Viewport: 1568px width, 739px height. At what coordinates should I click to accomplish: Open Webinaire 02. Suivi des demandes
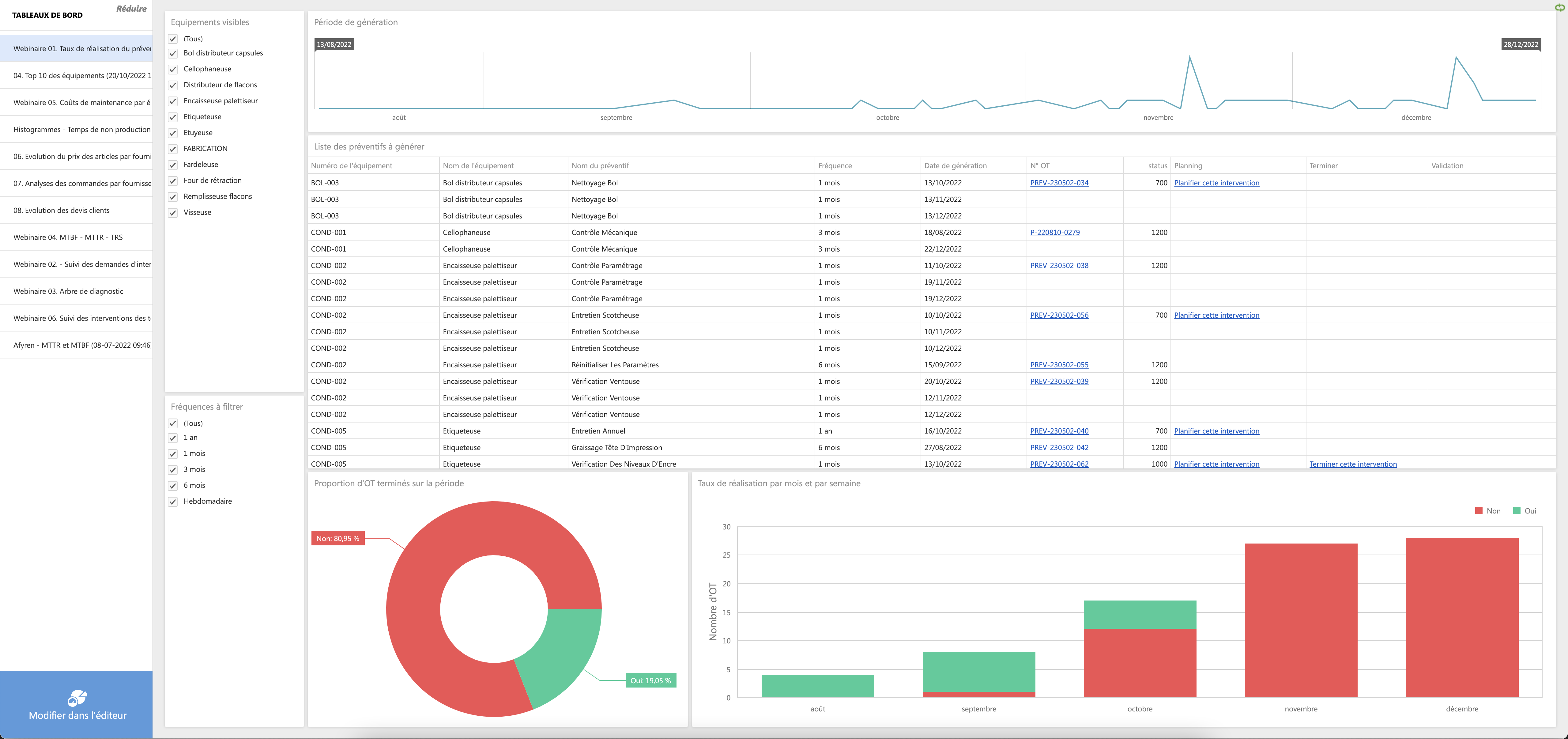point(76,264)
